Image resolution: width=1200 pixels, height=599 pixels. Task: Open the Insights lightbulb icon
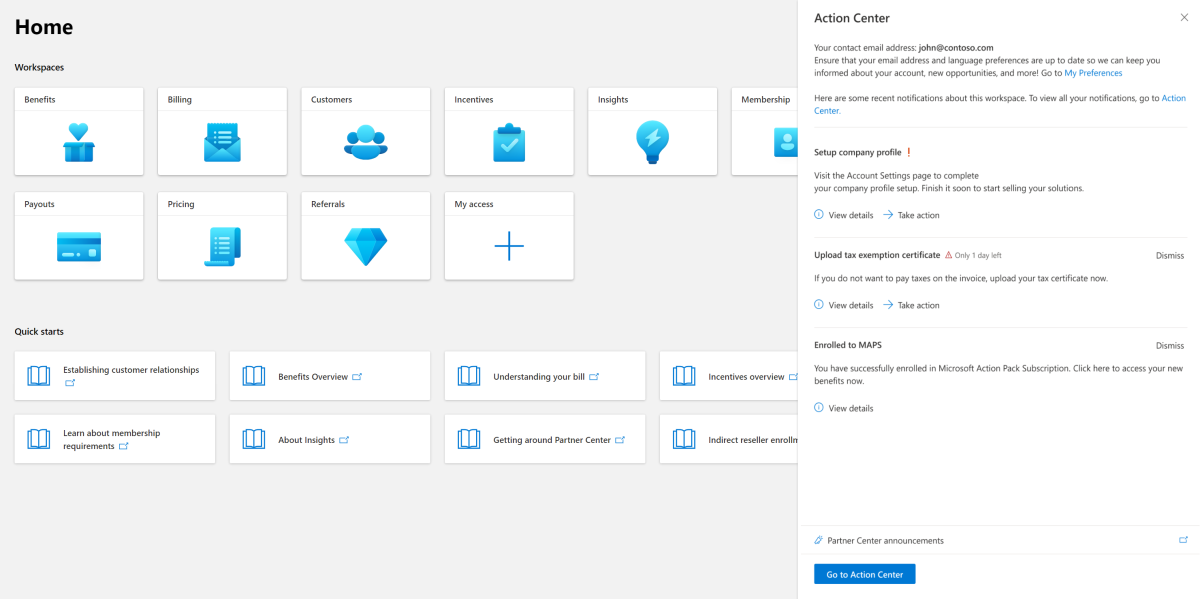(x=652, y=142)
